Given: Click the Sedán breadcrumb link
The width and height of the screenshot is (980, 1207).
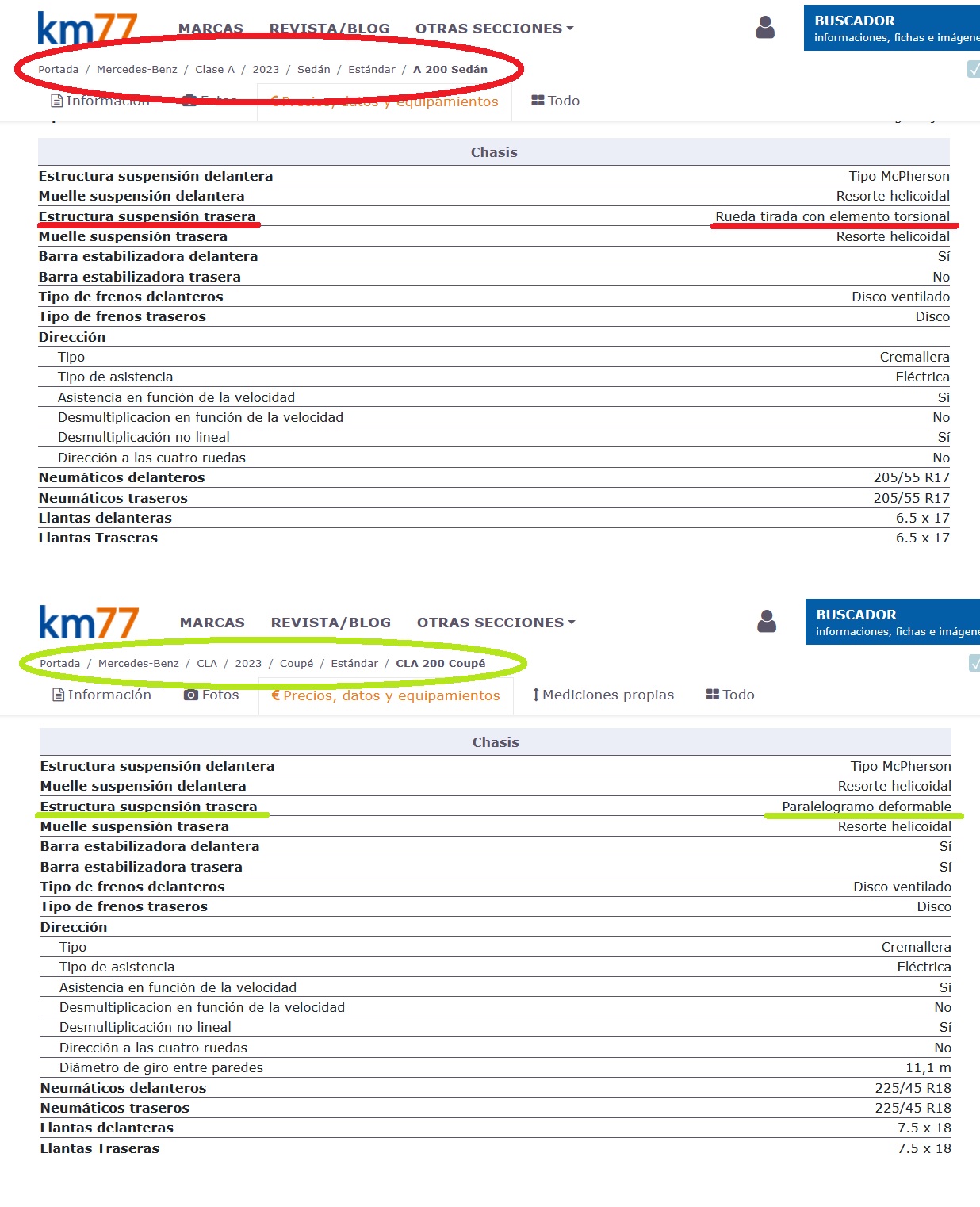Looking at the screenshot, I should pyautogui.click(x=314, y=69).
